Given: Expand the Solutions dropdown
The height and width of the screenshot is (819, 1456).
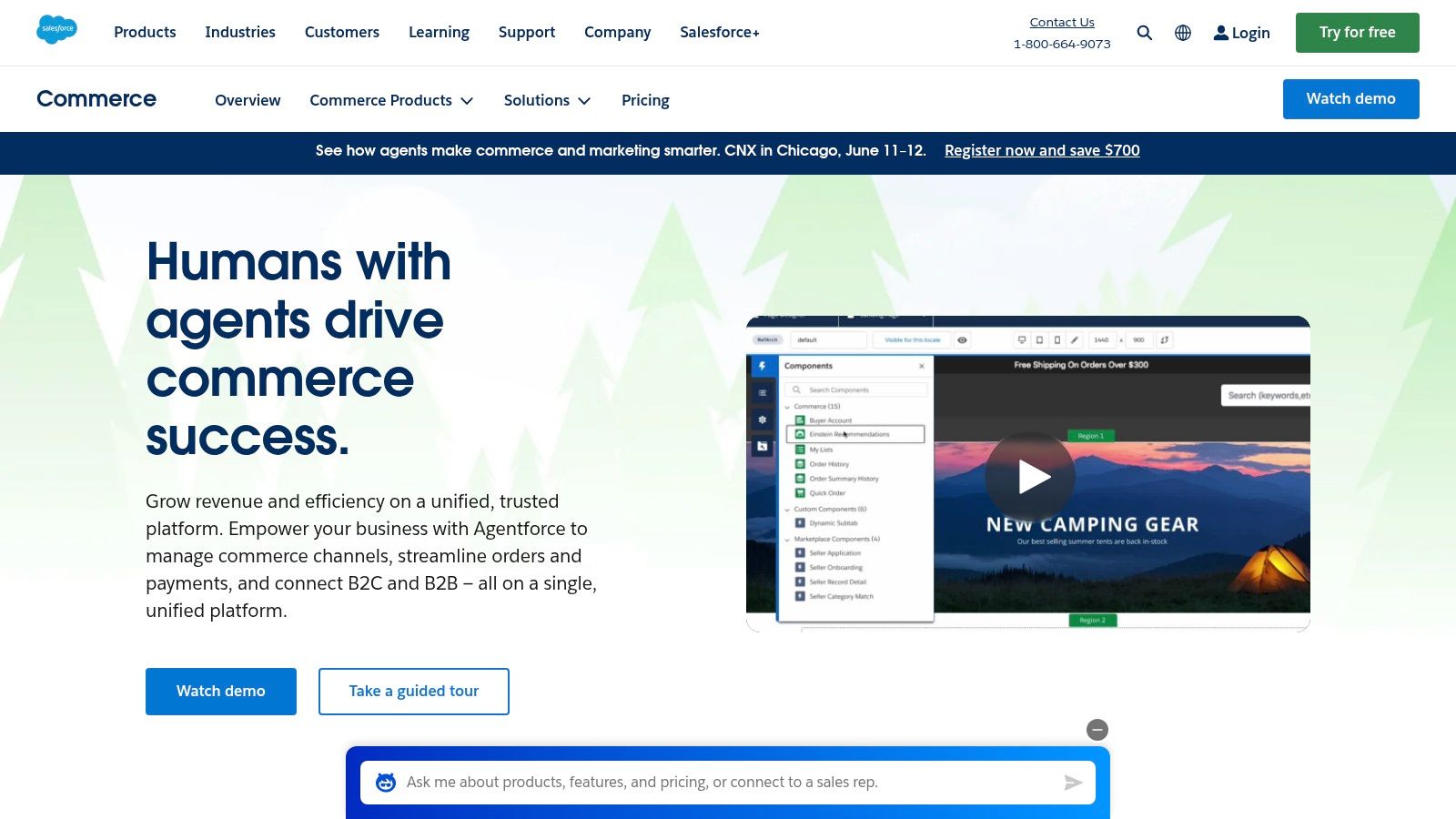Looking at the screenshot, I should [x=547, y=100].
